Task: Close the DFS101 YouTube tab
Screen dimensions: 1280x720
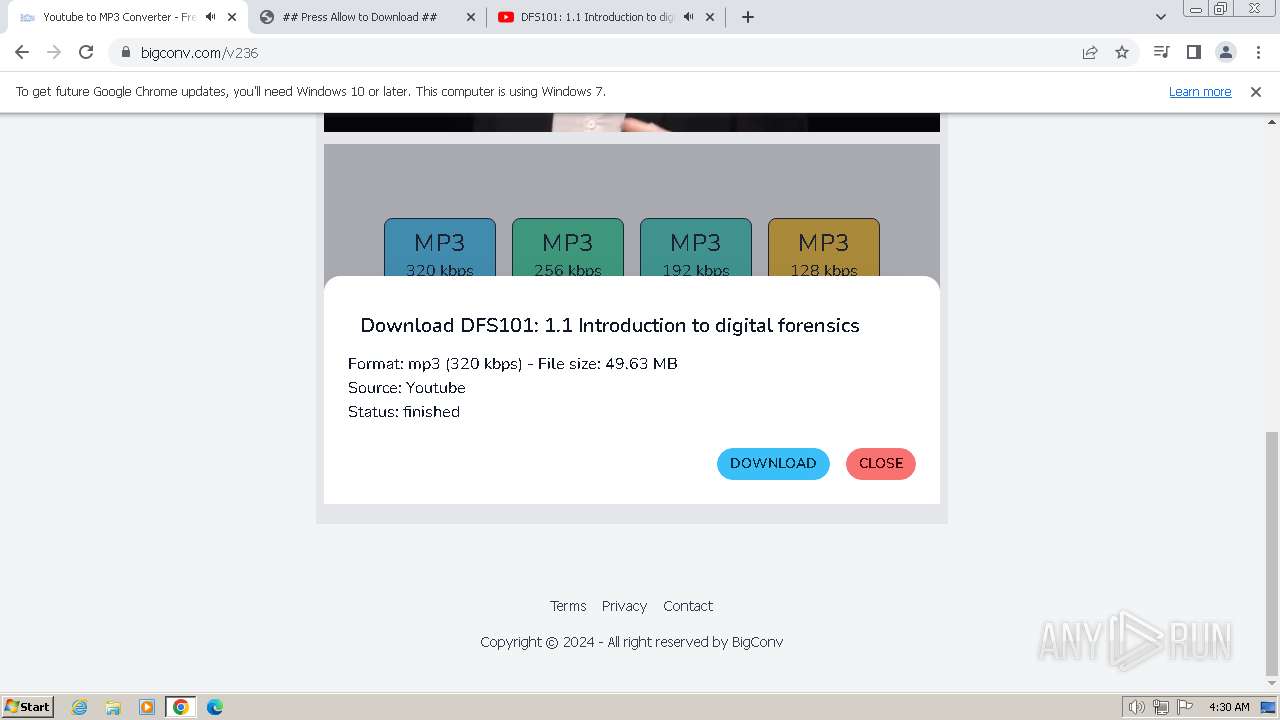Action: point(710,17)
